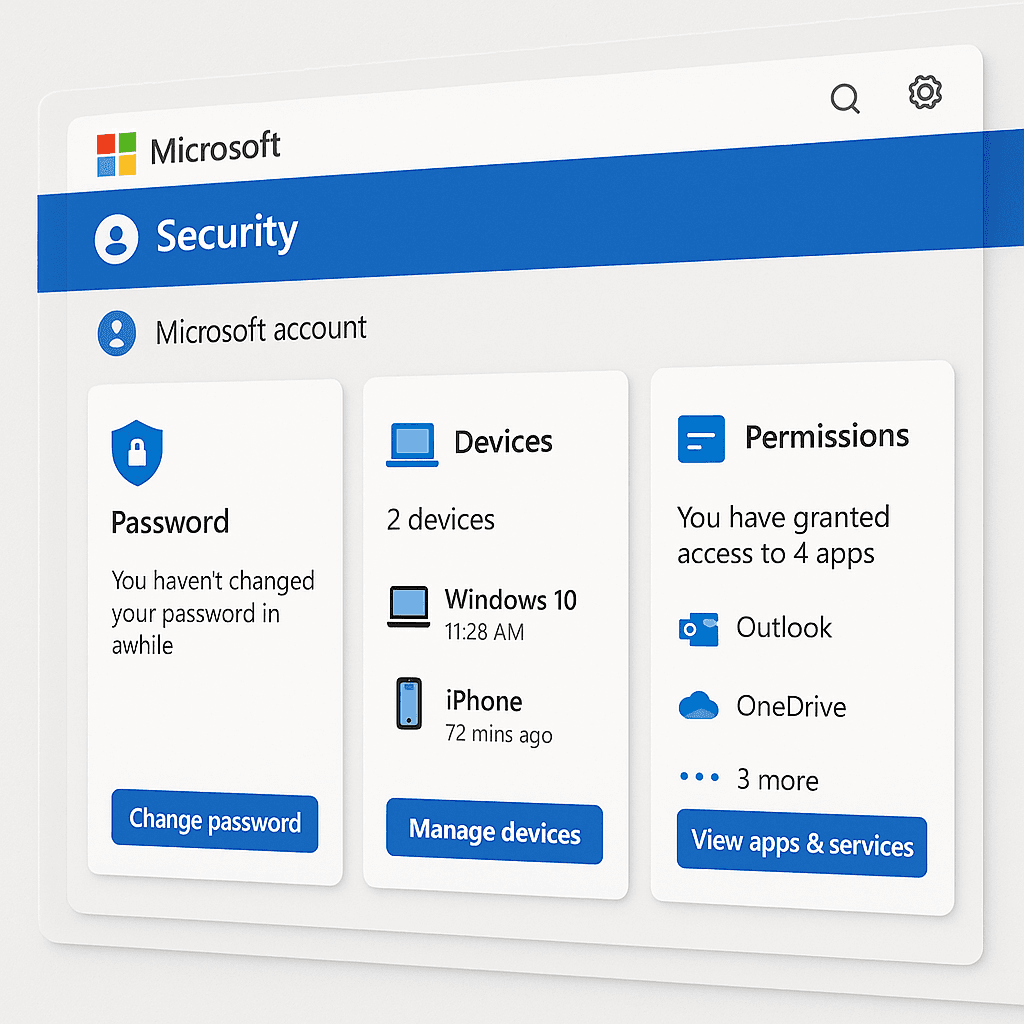Click the Microsoft four-color logo

(x=116, y=155)
